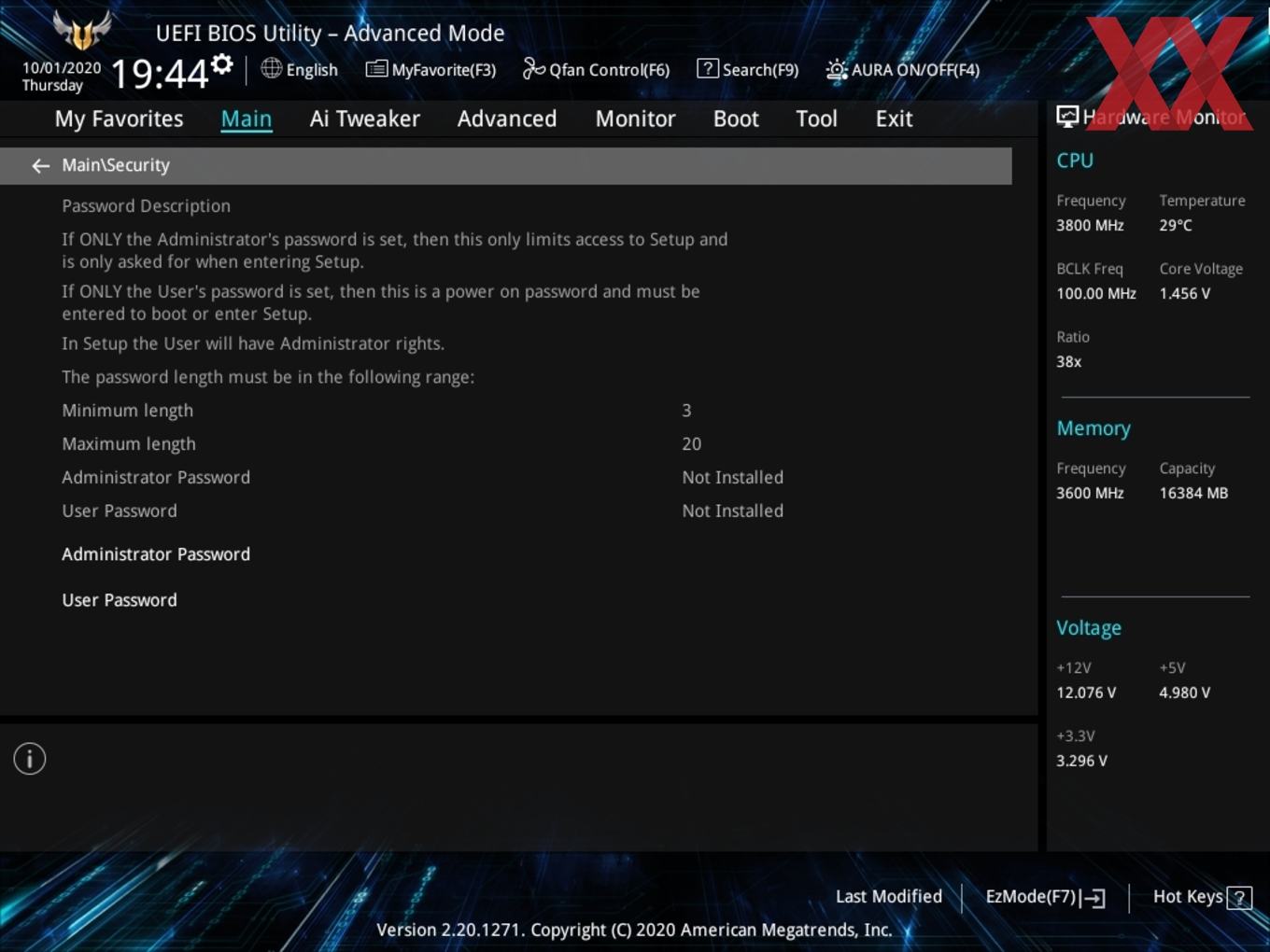Click the Memory heading in Hardware Monitor
The image size is (1270, 952).
pos(1094,428)
